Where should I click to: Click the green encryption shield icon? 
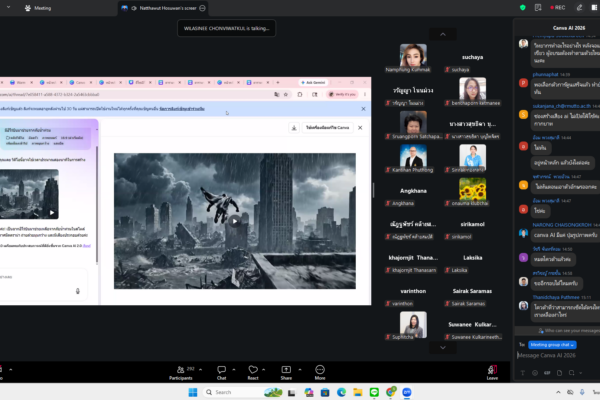point(522,8)
